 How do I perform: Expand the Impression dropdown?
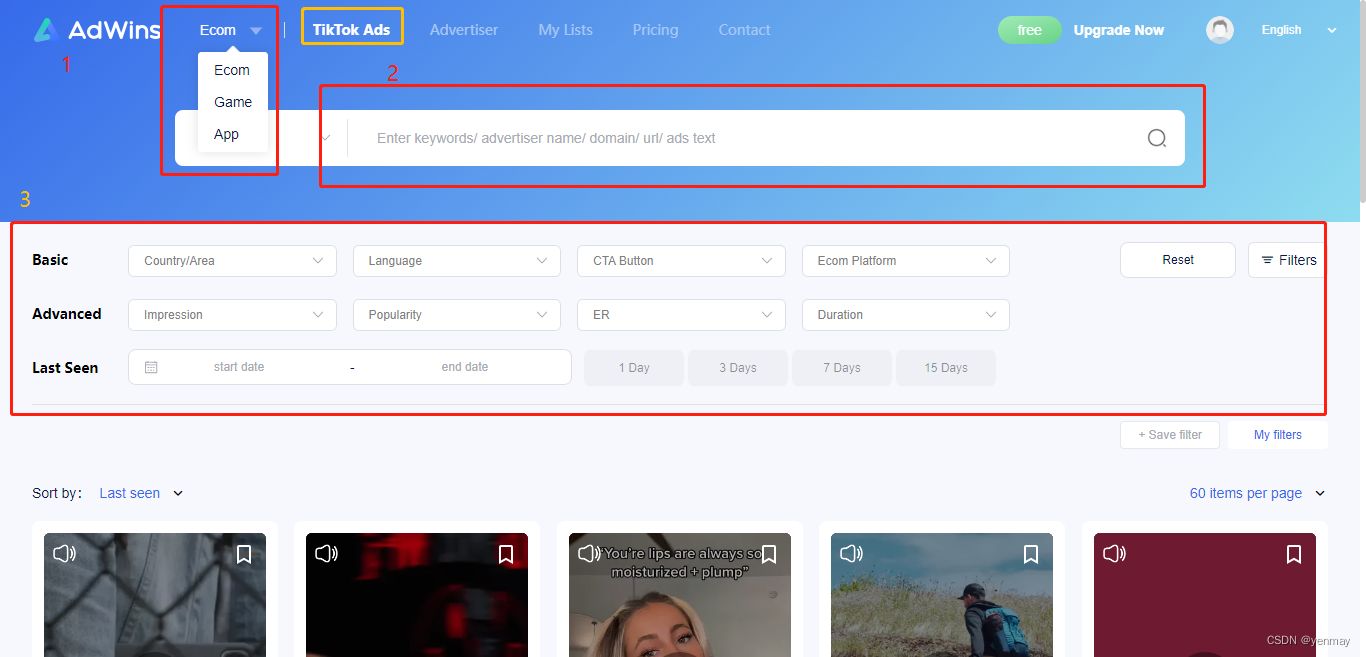233,315
